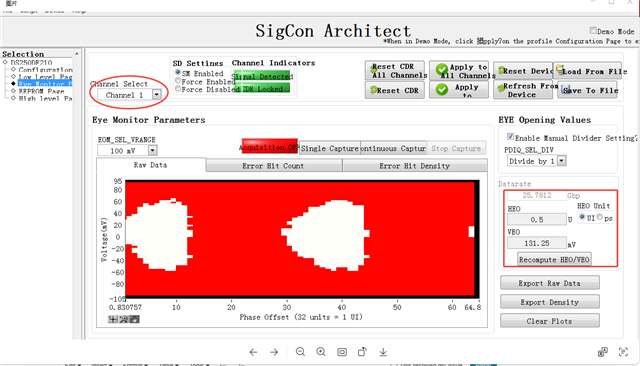Click the Export Density button
The image size is (640, 366).
coord(550,302)
